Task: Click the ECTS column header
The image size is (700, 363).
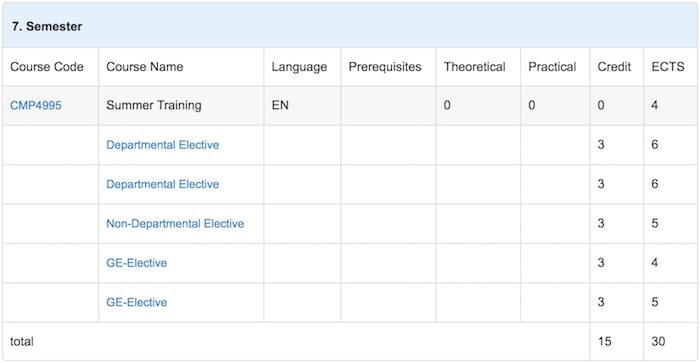Action: (668, 67)
